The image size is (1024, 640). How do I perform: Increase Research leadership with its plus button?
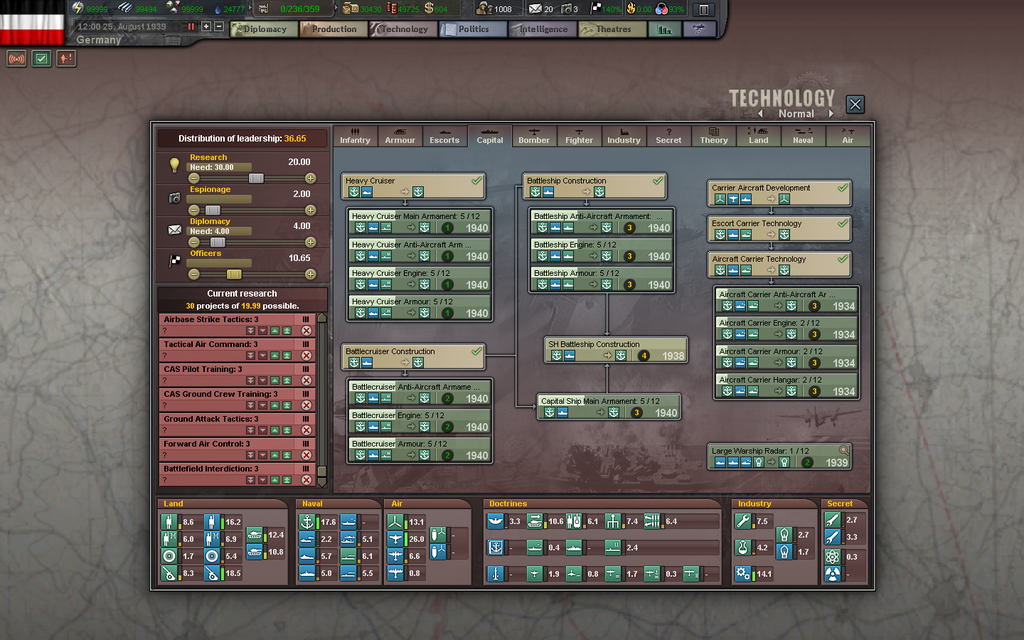tap(310, 178)
